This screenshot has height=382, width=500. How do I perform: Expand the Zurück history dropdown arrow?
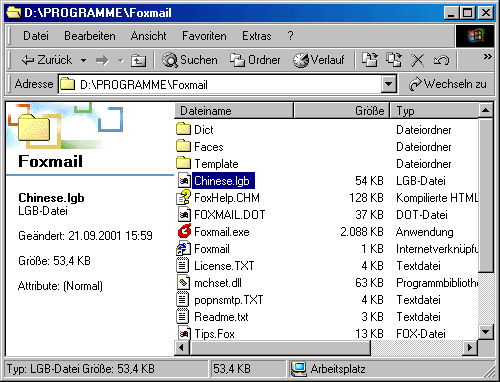[x=83, y=60]
